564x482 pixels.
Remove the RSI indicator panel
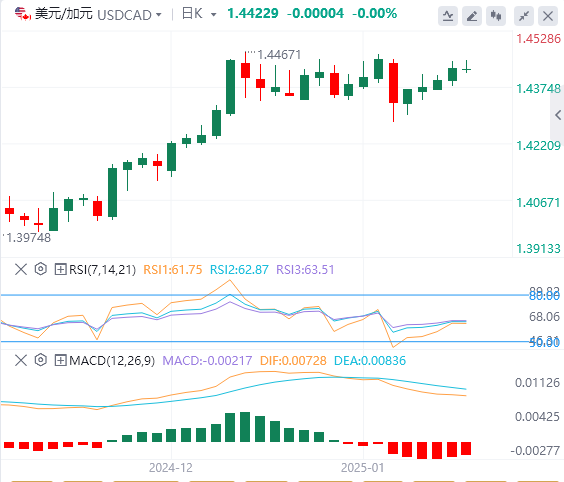[x=21, y=269]
